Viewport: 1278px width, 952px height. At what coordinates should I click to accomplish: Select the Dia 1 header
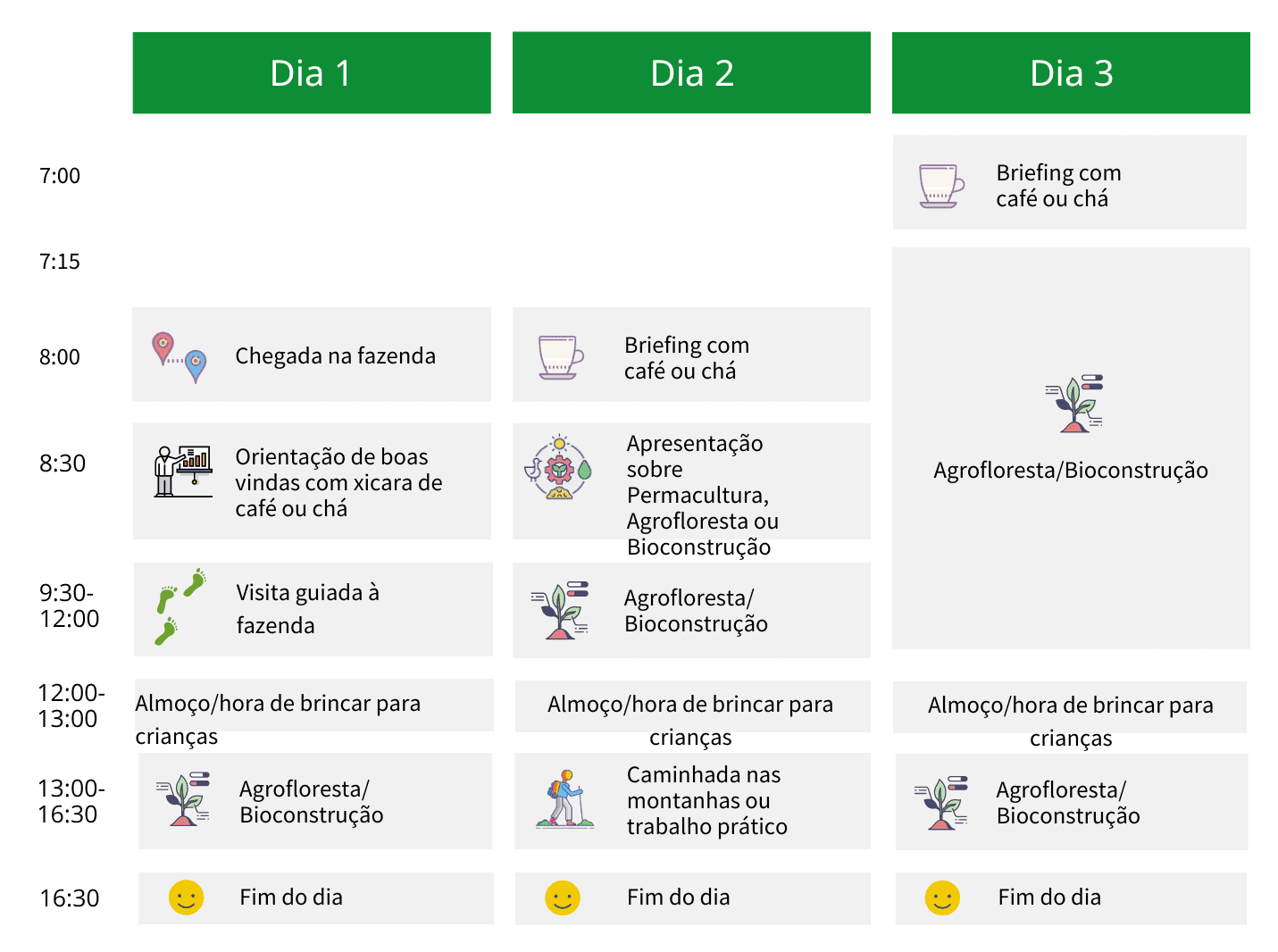312,73
